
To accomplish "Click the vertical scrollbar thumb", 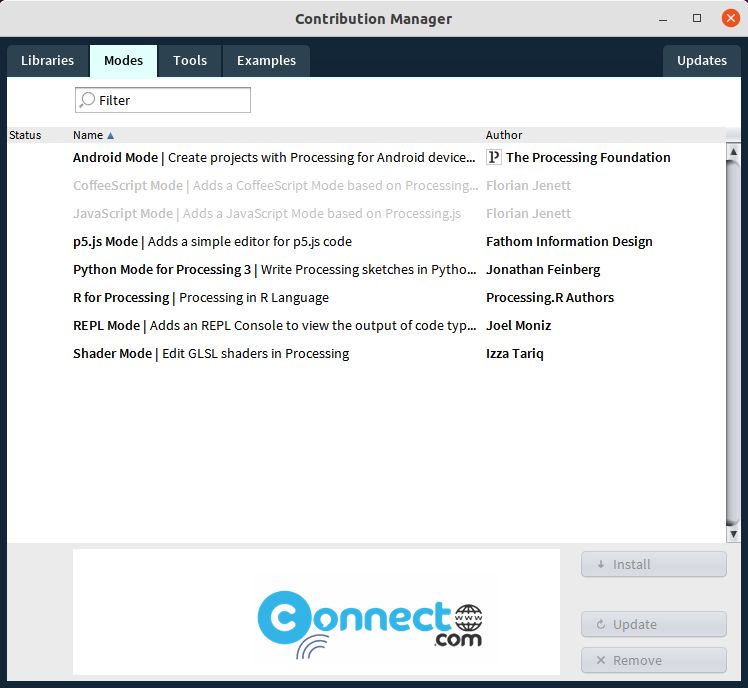I will (x=734, y=342).
